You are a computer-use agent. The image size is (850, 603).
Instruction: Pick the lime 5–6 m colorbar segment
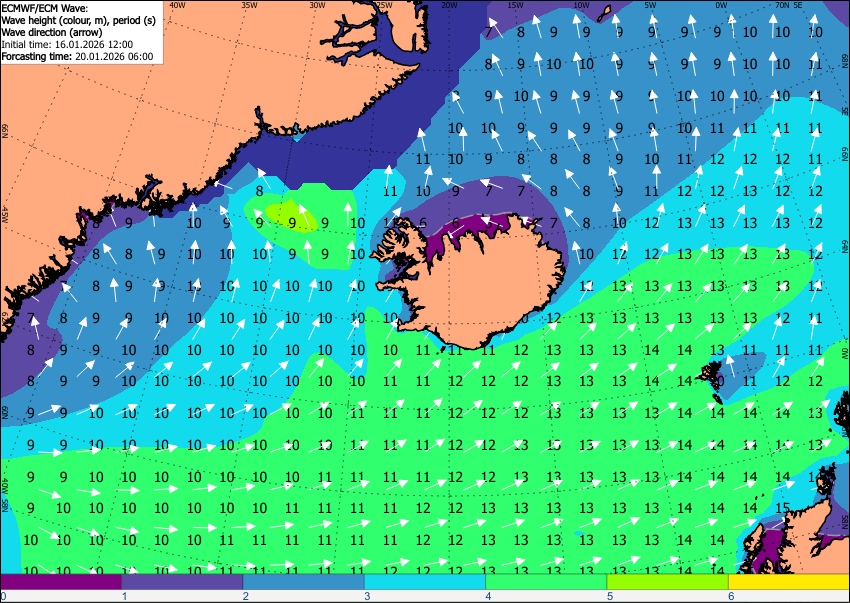click(668, 582)
